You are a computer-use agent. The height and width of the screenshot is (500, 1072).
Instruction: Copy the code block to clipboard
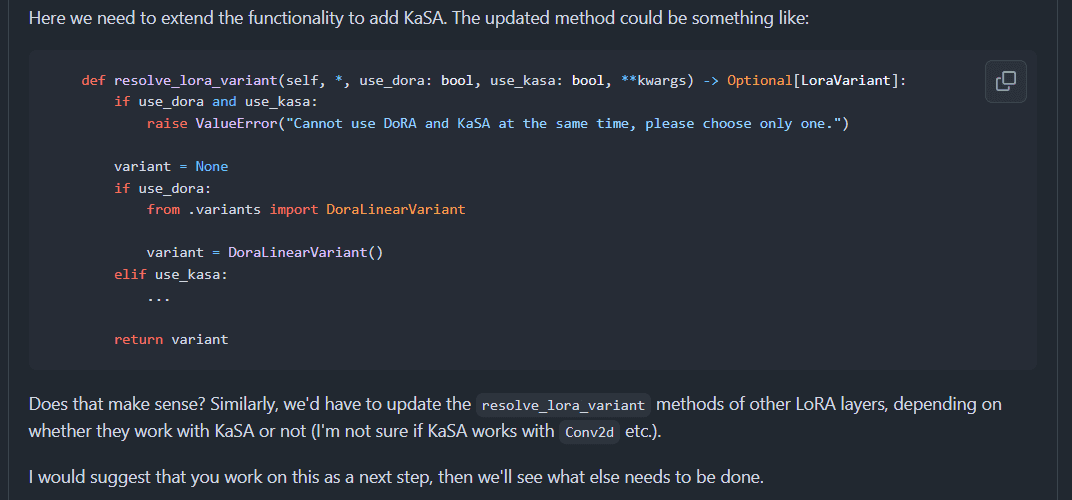pyautogui.click(x=1005, y=81)
